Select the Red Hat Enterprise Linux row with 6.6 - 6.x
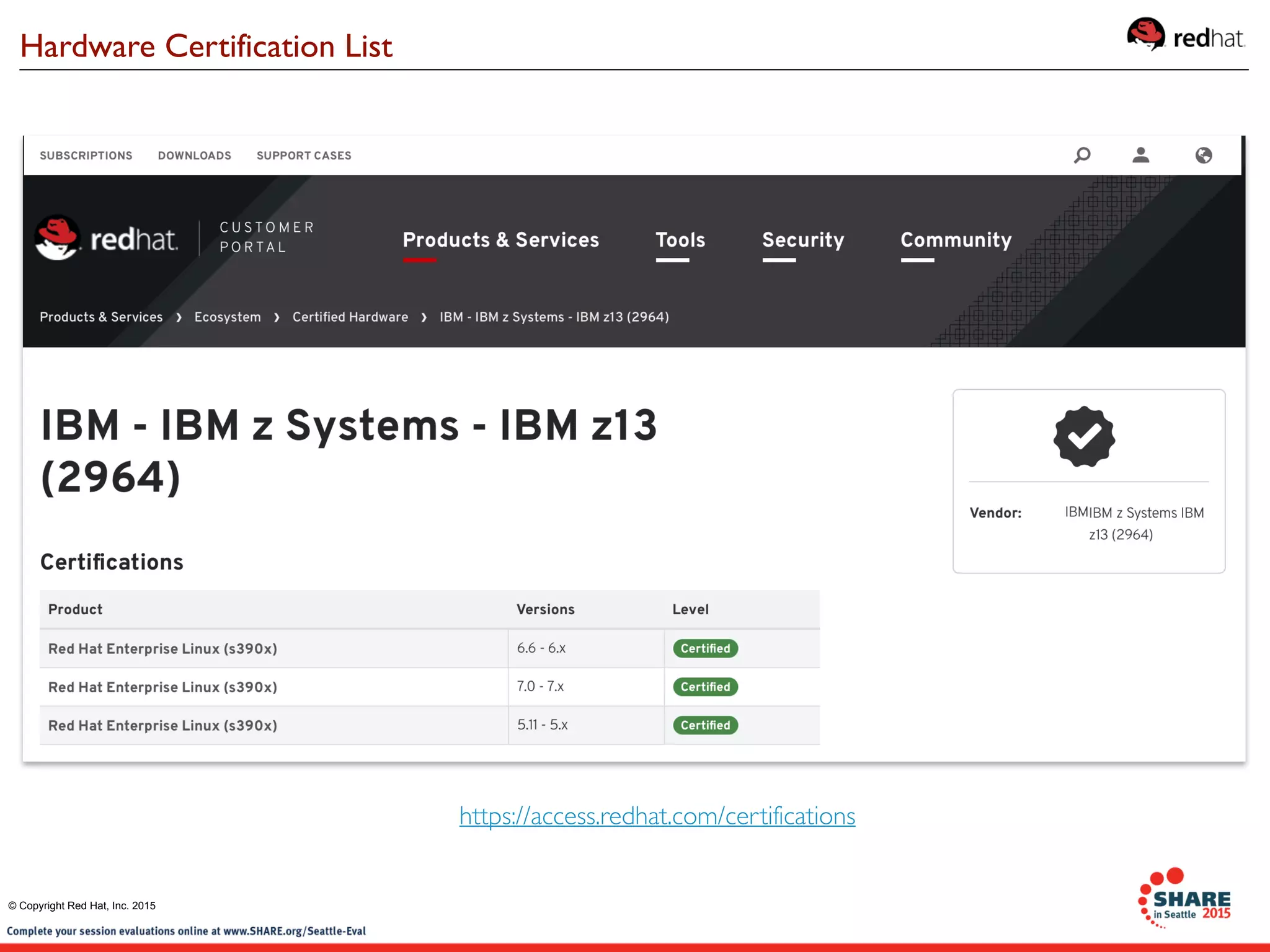 [430, 648]
